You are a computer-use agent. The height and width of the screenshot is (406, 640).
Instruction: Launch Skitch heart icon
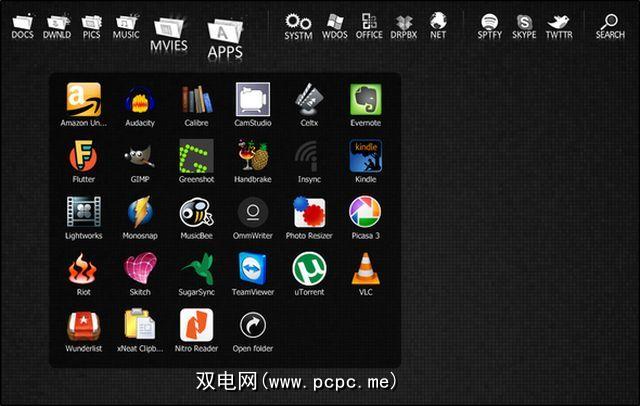click(x=140, y=273)
